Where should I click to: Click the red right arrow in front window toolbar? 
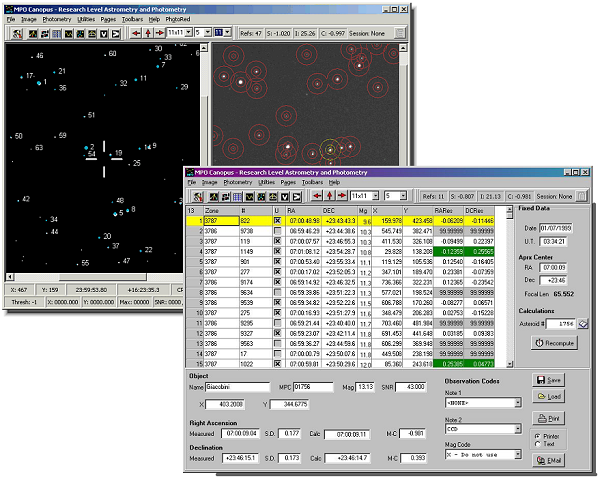tap(341, 196)
